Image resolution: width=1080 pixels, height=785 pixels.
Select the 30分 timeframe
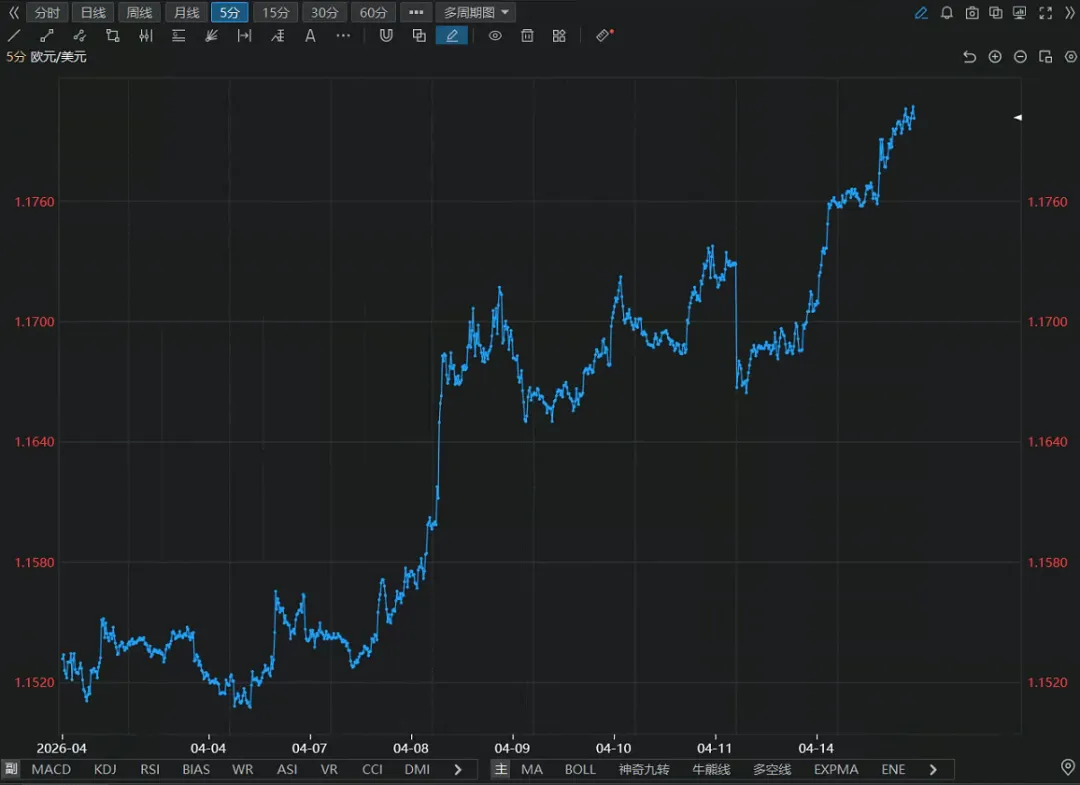(324, 12)
